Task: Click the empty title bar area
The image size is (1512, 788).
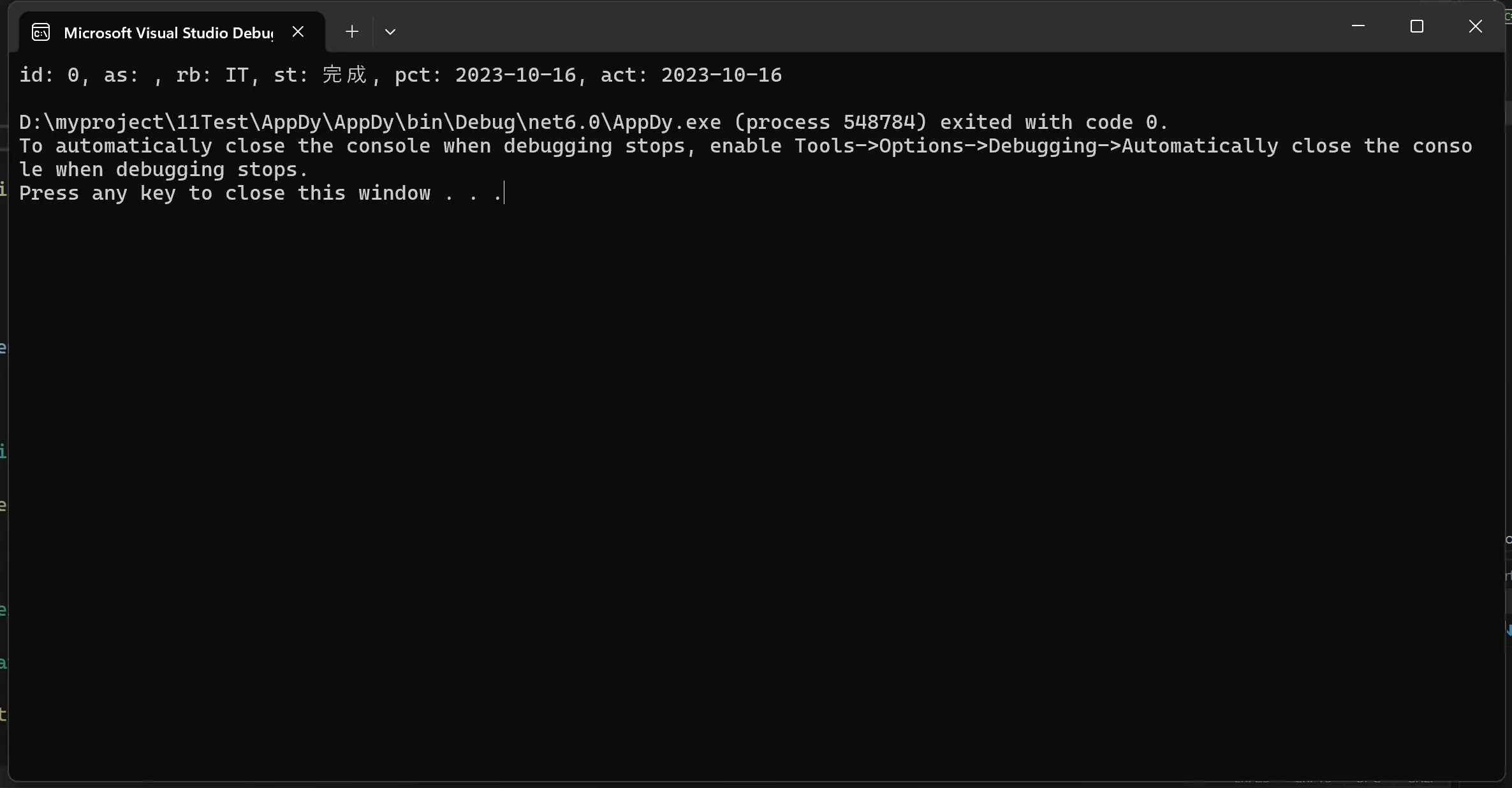Action: [x=829, y=29]
